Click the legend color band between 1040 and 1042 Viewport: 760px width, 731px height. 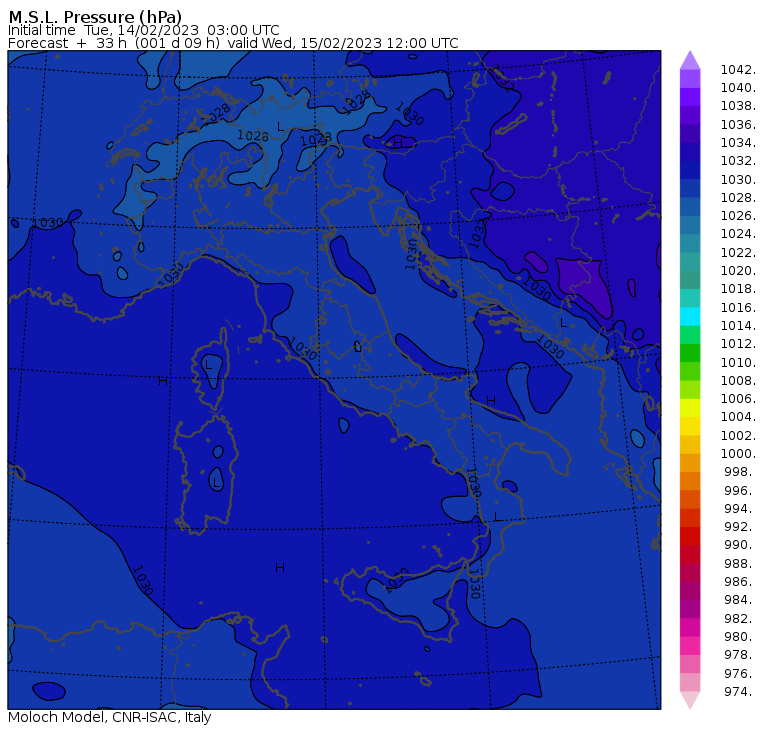tap(690, 79)
